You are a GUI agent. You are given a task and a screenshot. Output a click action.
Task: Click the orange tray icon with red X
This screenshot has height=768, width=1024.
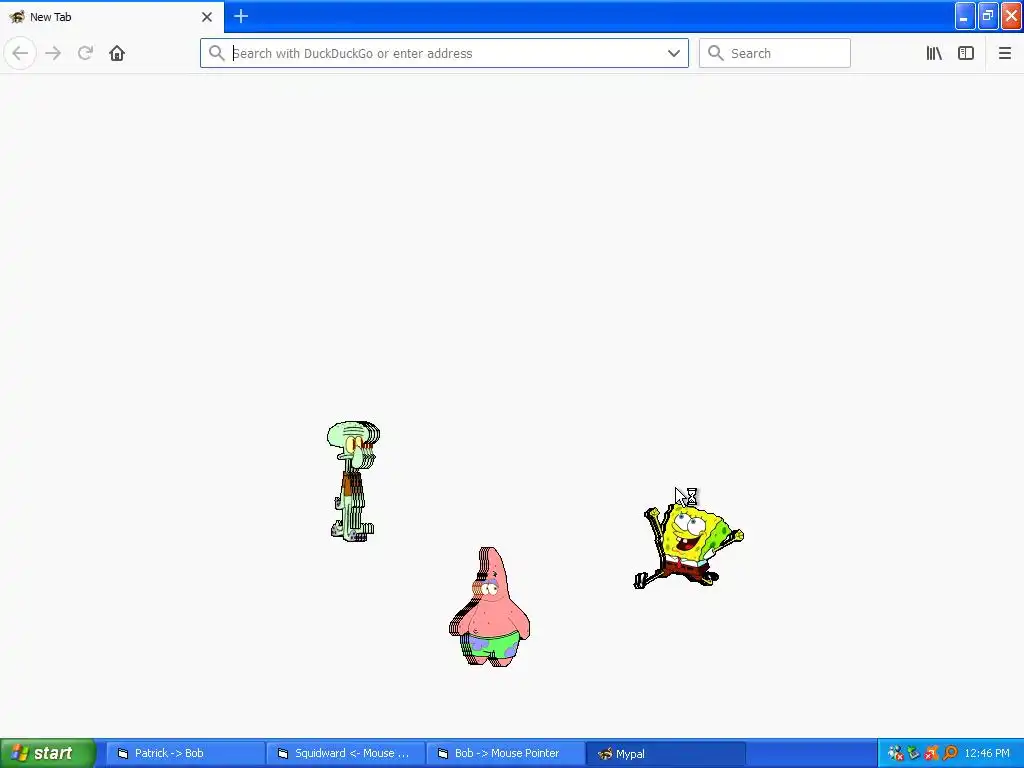coord(931,753)
